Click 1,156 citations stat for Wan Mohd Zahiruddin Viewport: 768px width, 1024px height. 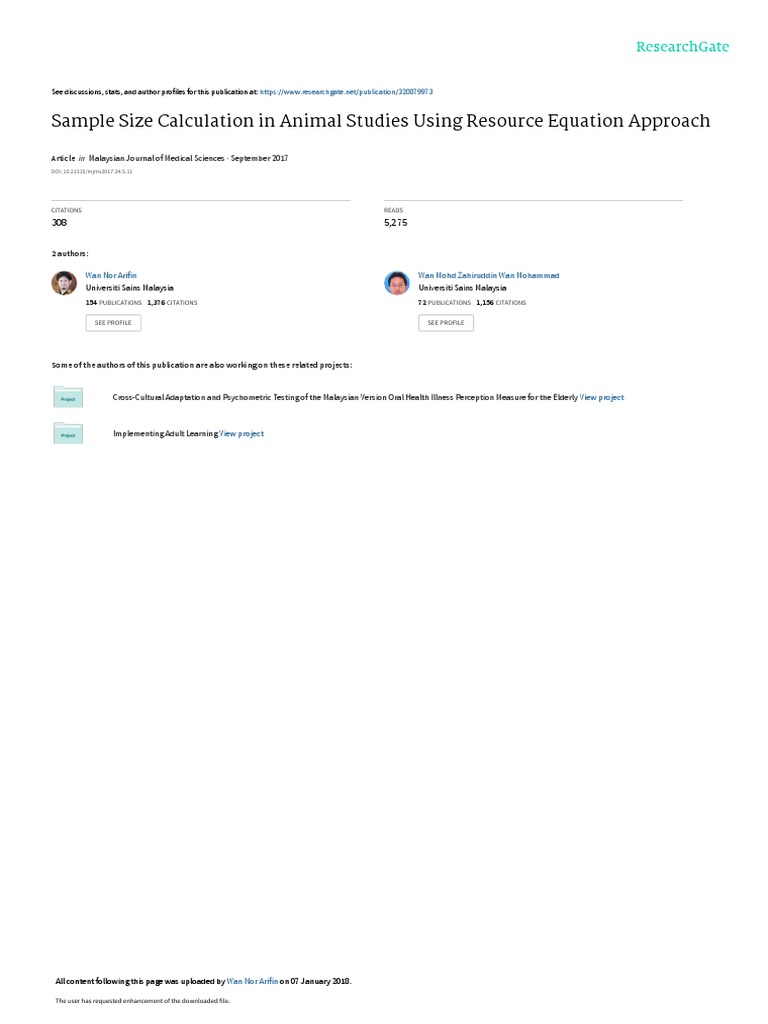click(501, 303)
